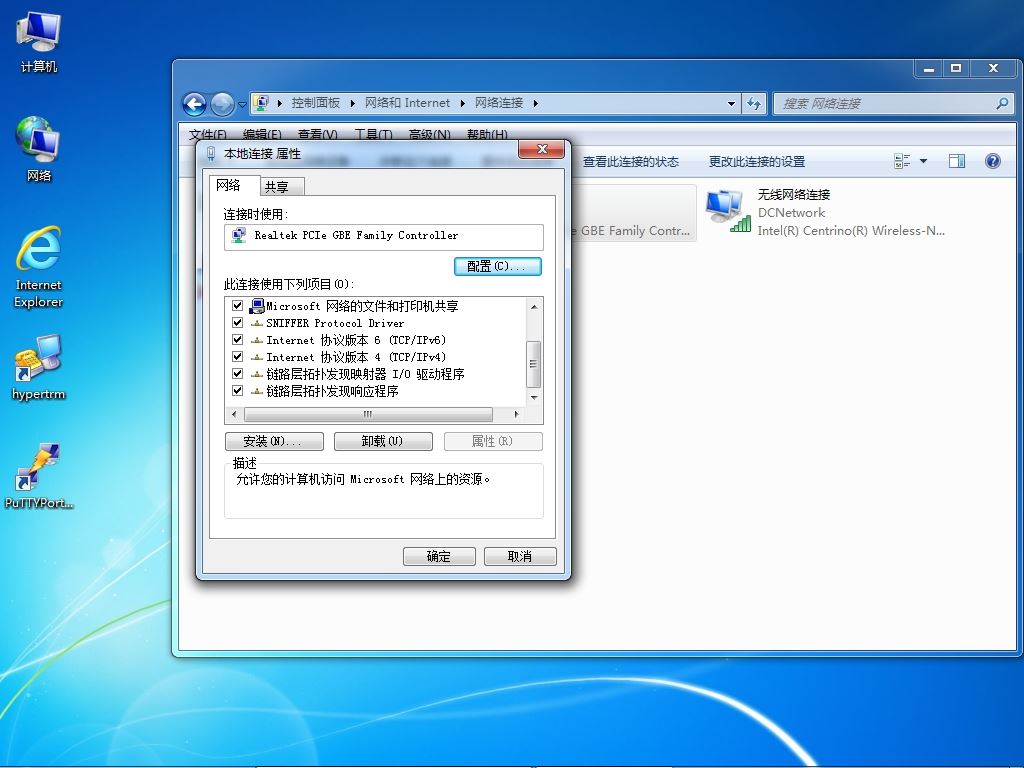Viewport: 1024px width, 768px height.
Task: Select the 无线网络连接 adapter icon
Action: pyautogui.click(x=728, y=211)
